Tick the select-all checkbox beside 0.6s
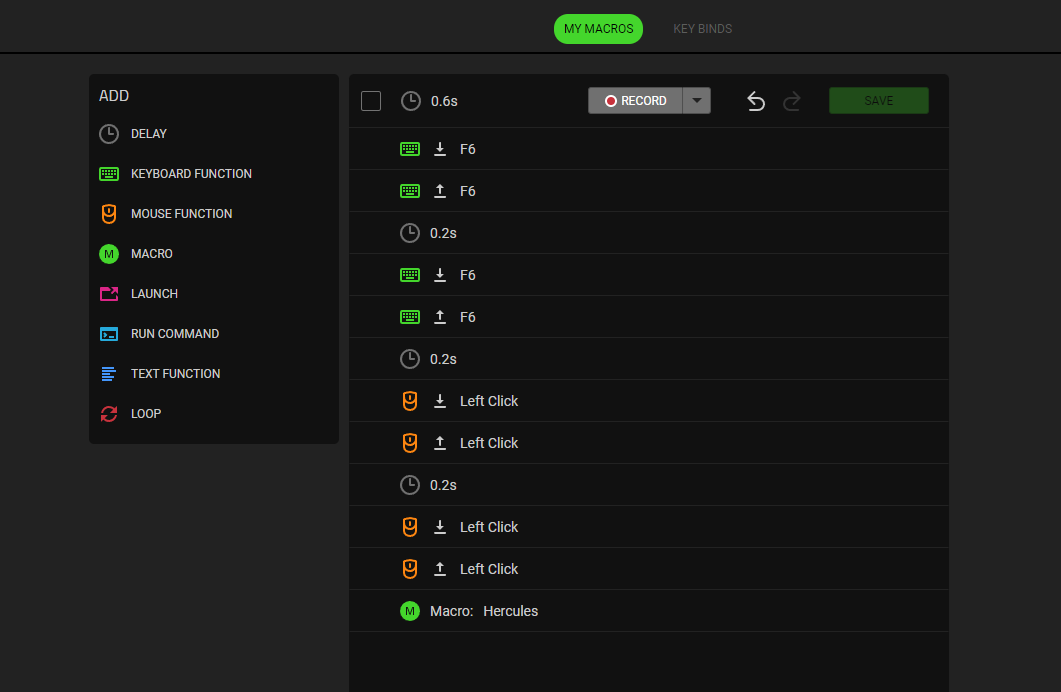 click(371, 101)
